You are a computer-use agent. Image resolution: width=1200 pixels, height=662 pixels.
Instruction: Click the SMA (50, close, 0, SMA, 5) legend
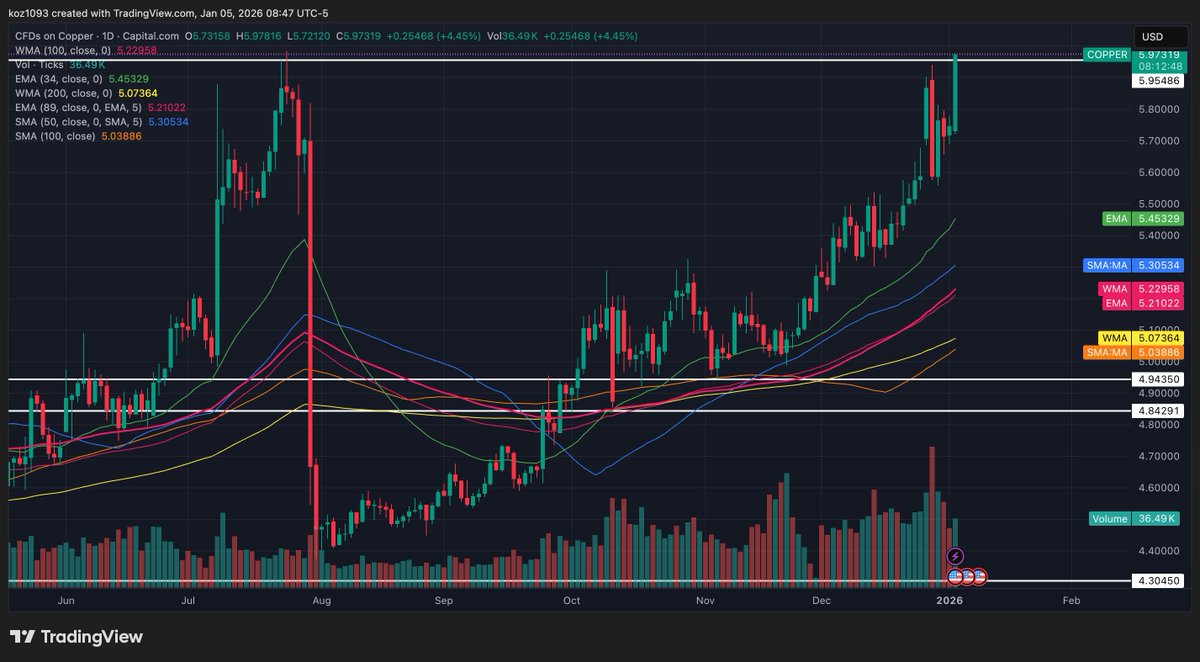[x=102, y=121]
